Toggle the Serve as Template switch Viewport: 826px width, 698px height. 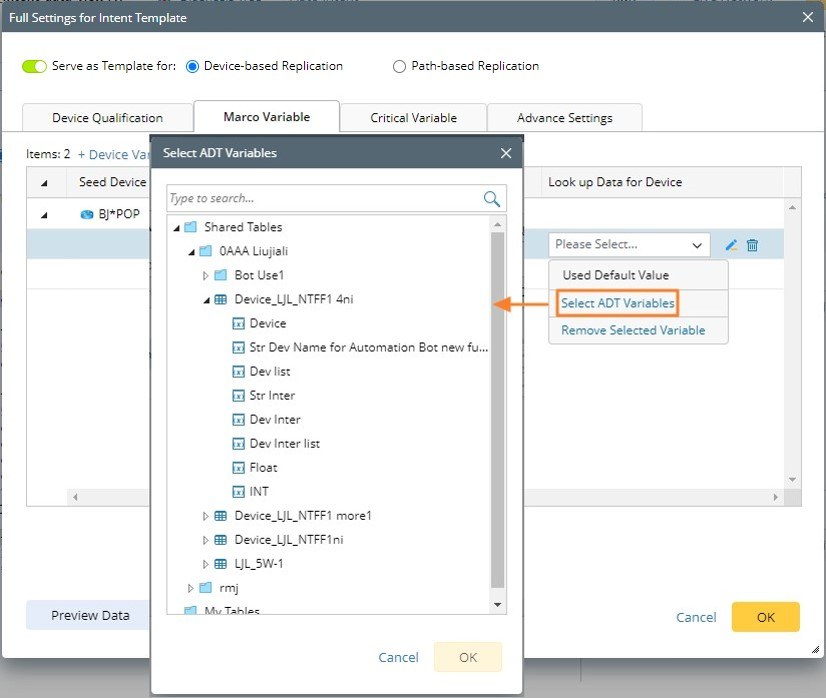click(x=35, y=66)
